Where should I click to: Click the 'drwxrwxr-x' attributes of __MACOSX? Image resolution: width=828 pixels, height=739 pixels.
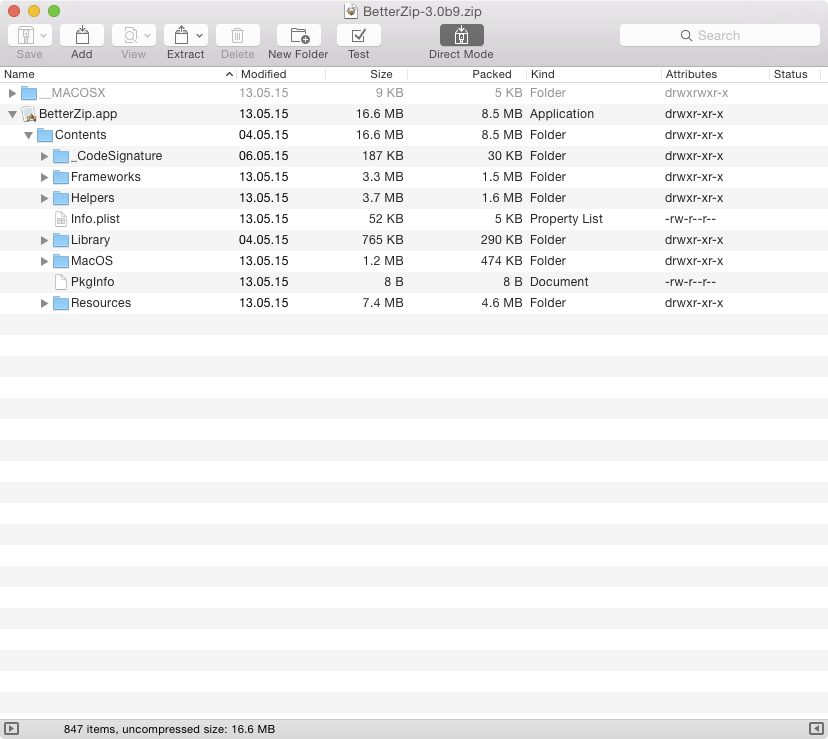697,93
